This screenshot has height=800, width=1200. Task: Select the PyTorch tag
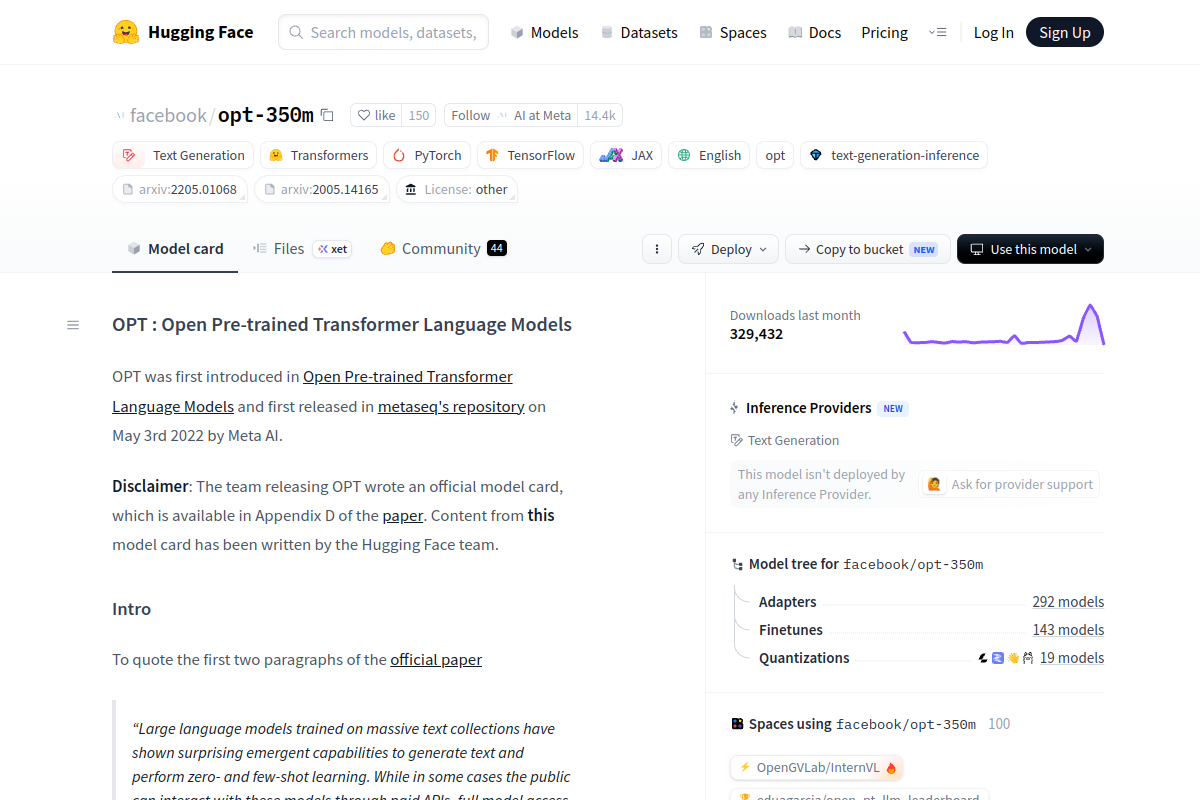[427, 155]
